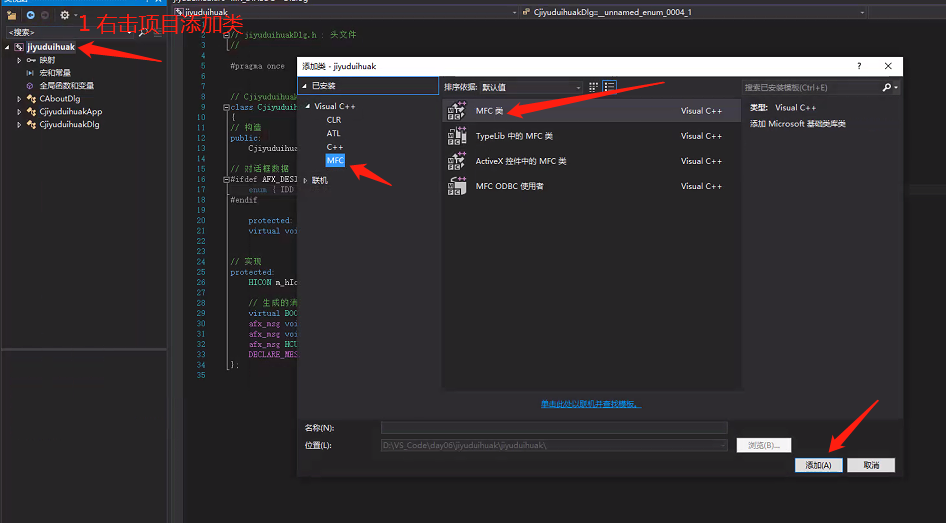Collapse the Visual C++ category
The image size is (946, 523).
[x=308, y=106]
